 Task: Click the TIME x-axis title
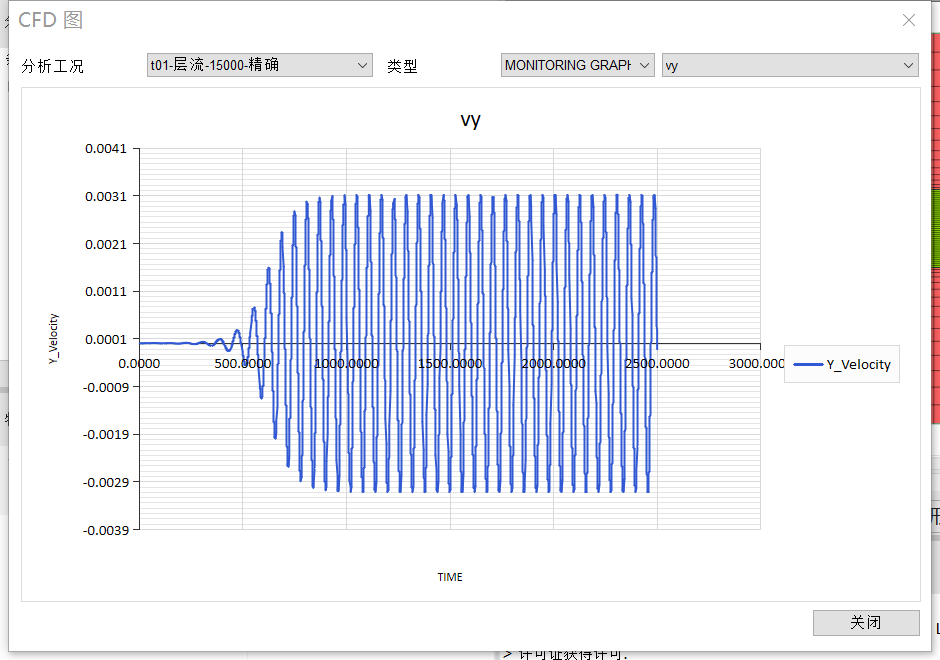pyautogui.click(x=450, y=577)
